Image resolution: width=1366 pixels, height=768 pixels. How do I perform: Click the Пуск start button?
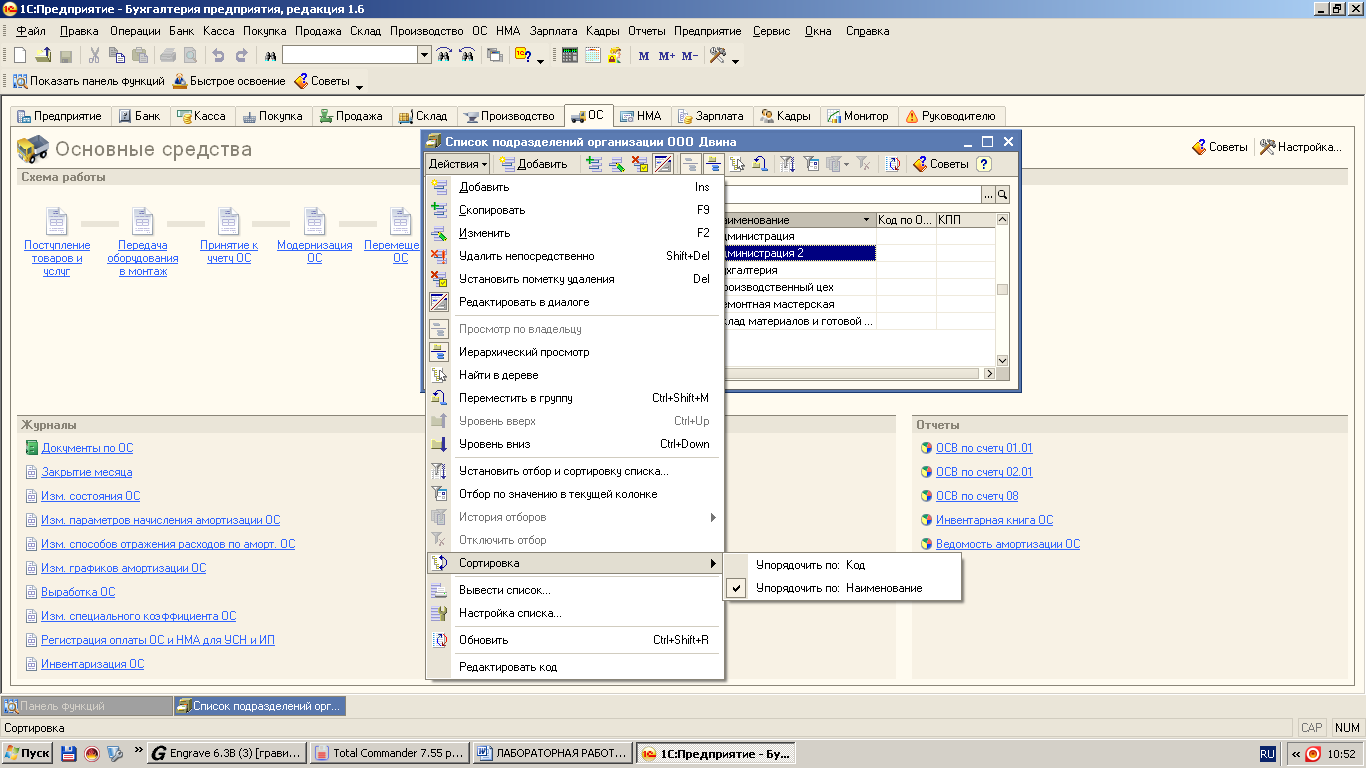[27, 753]
